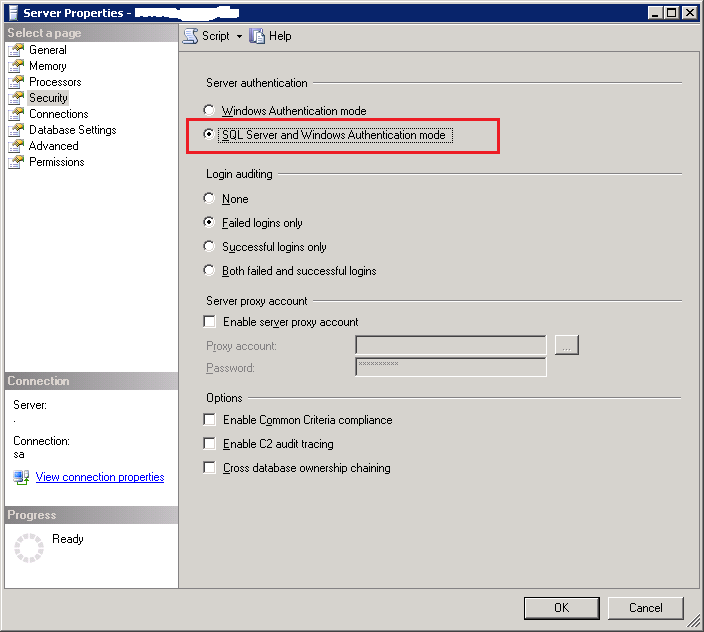The image size is (704, 632).
Task: Click the OK button
Action: click(x=561, y=608)
